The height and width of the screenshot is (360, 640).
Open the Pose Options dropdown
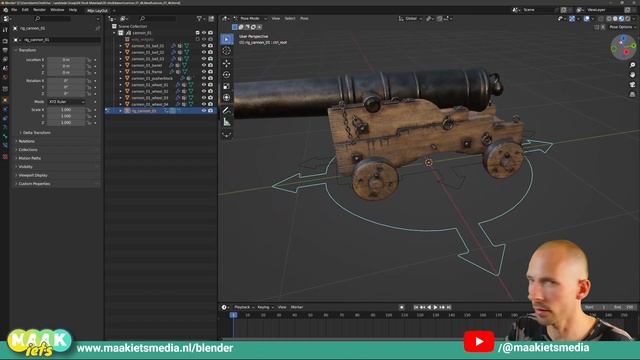pyautogui.click(x=622, y=27)
